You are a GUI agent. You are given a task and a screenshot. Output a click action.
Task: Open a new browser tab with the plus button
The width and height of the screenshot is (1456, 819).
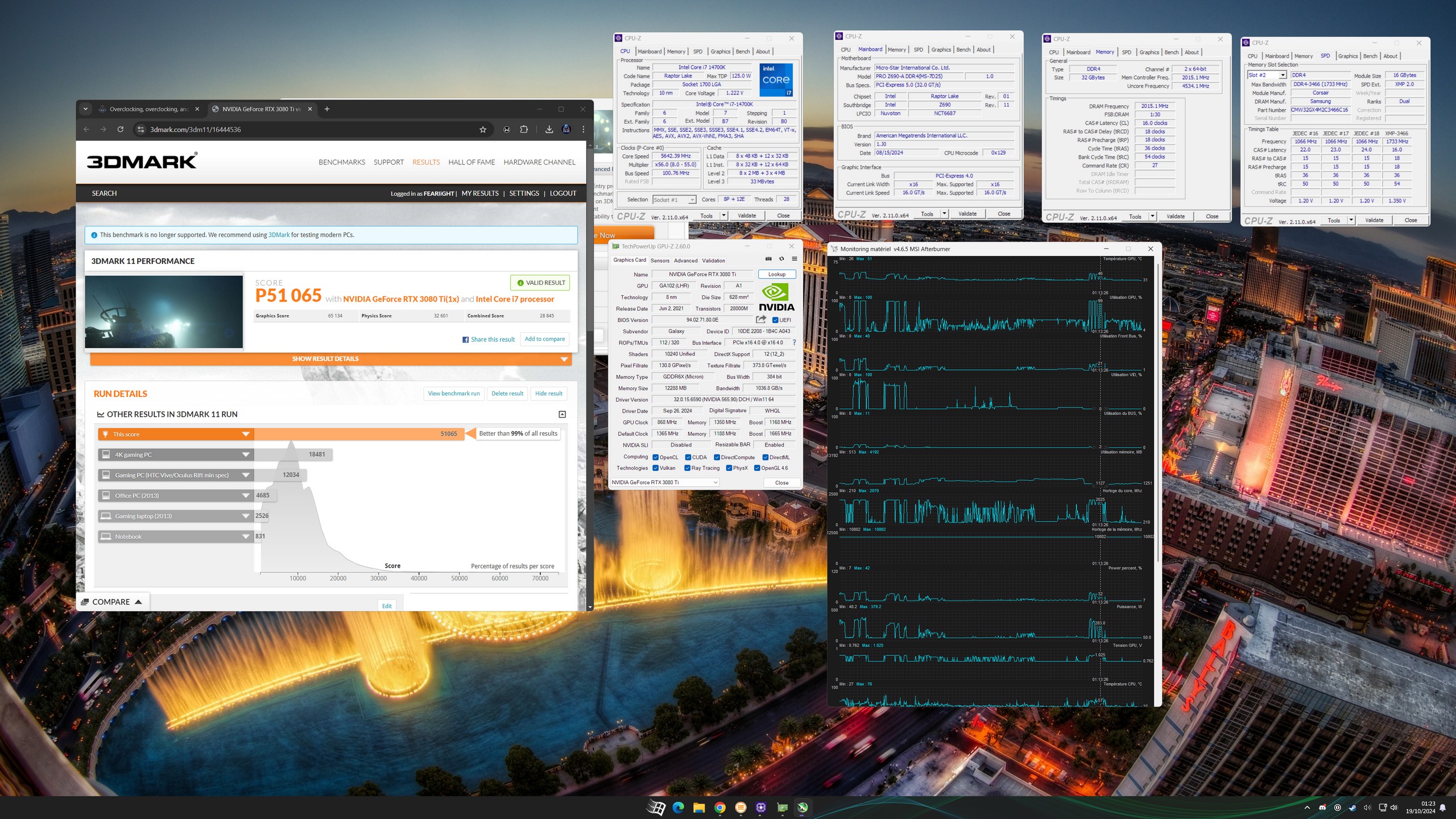coord(327,109)
